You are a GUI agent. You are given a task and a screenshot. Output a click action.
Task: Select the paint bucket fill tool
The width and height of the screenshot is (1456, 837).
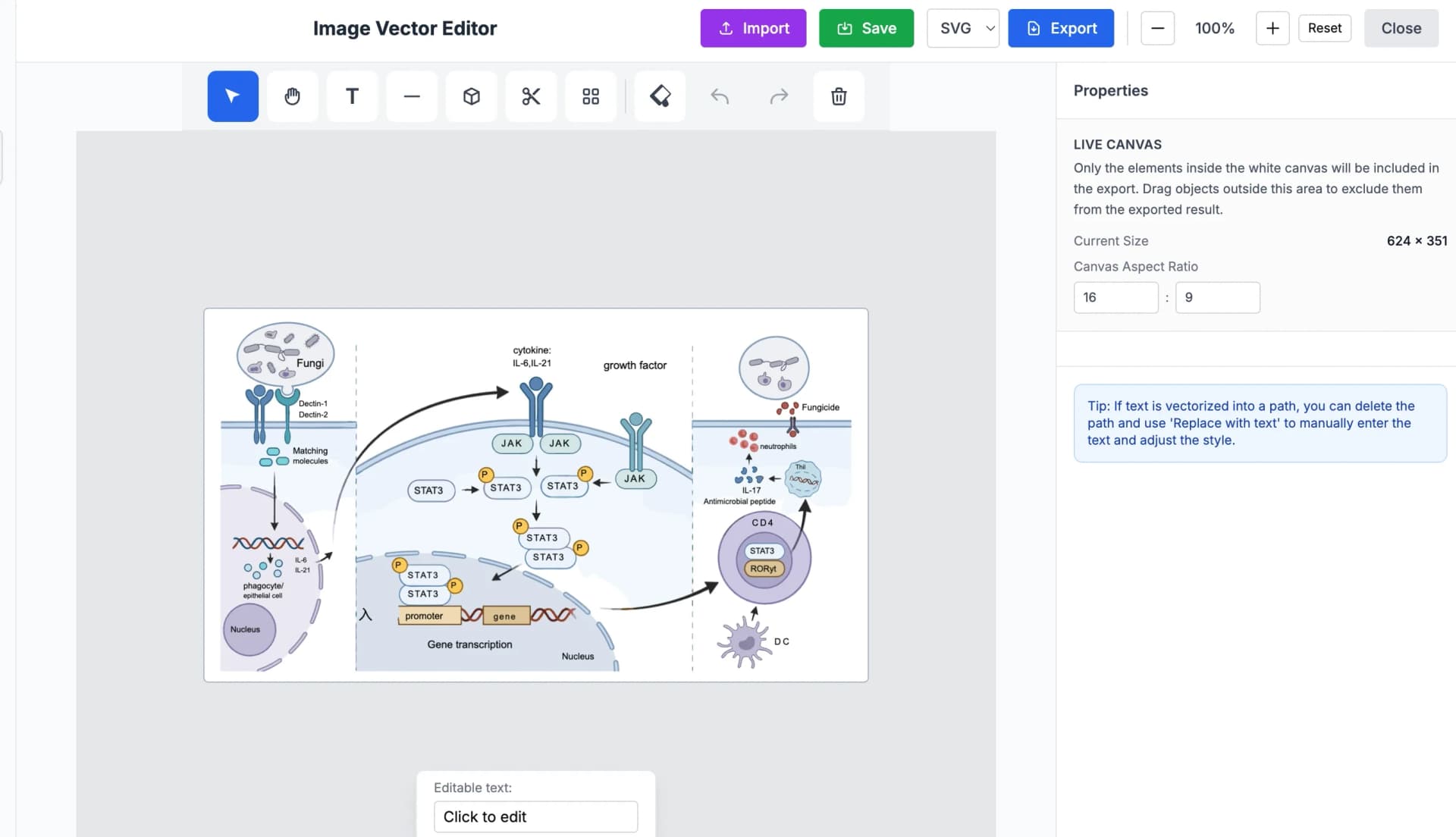[660, 96]
